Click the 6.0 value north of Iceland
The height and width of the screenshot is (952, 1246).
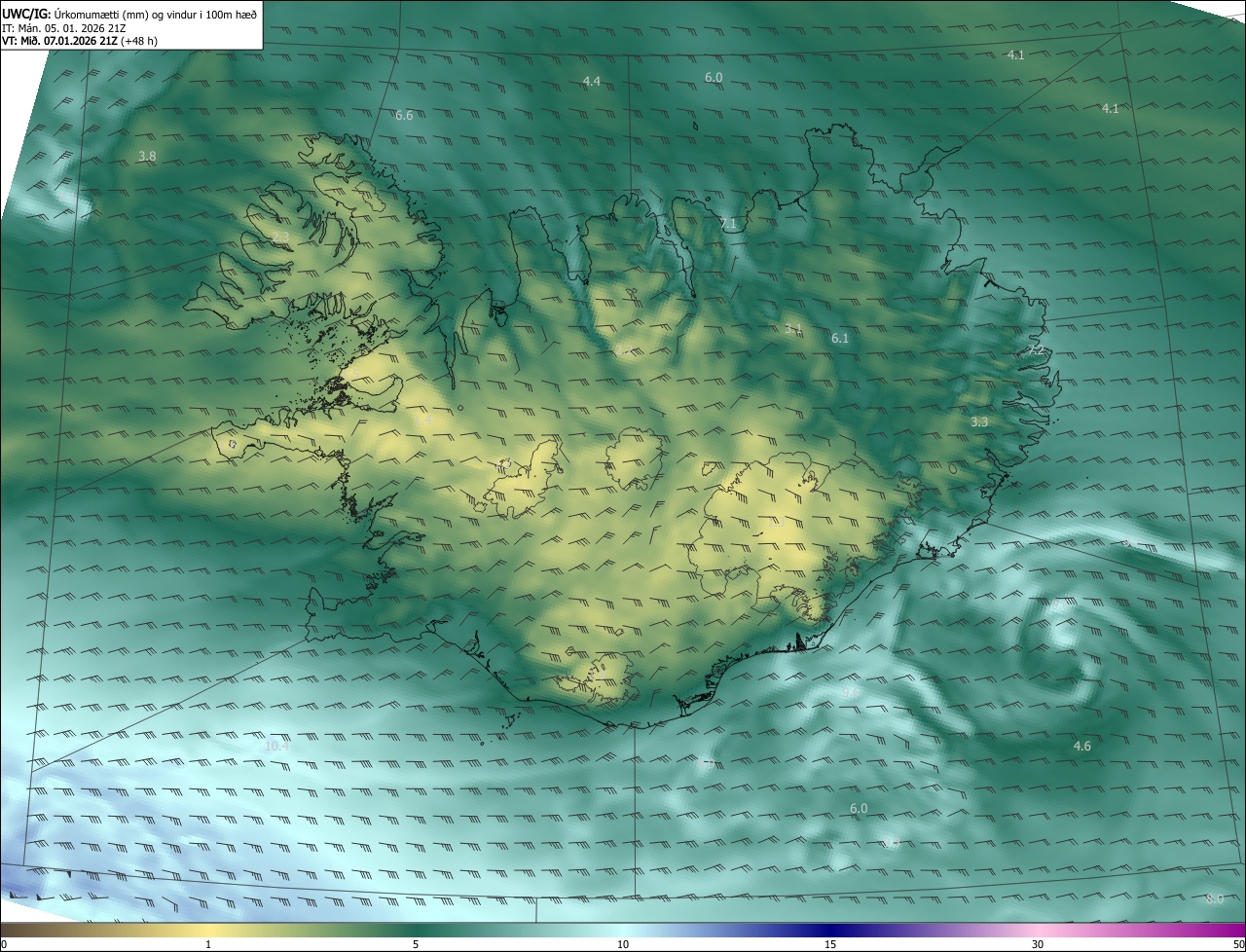coord(714,77)
